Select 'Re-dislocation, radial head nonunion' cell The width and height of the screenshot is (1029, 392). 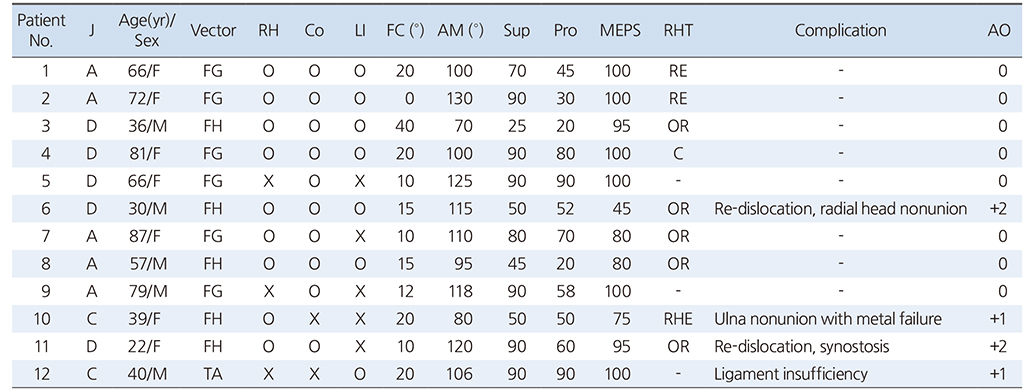click(840, 209)
